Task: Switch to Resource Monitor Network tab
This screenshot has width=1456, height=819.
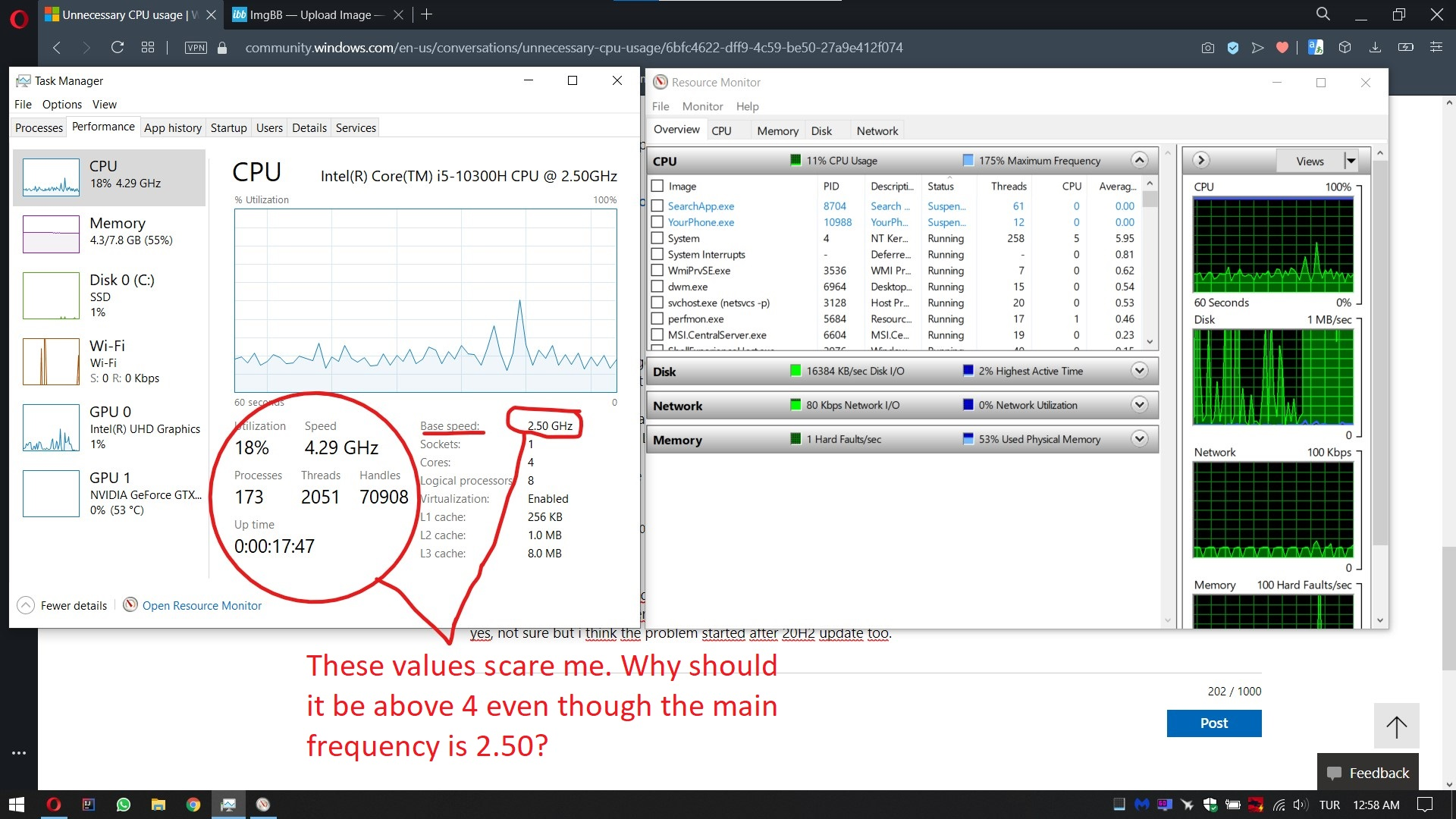Action: 877,130
